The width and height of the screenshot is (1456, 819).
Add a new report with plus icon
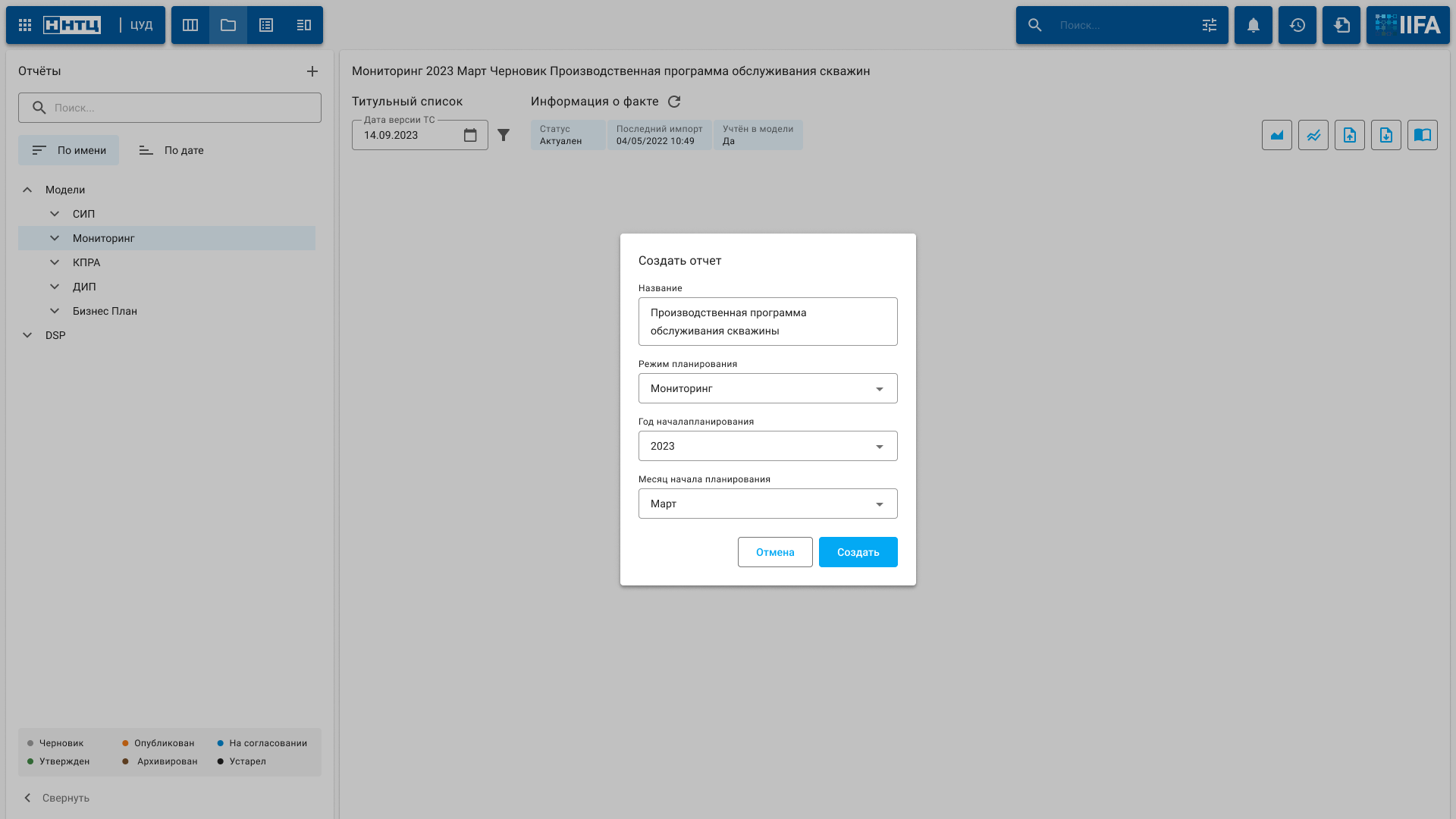tap(312, 71)
